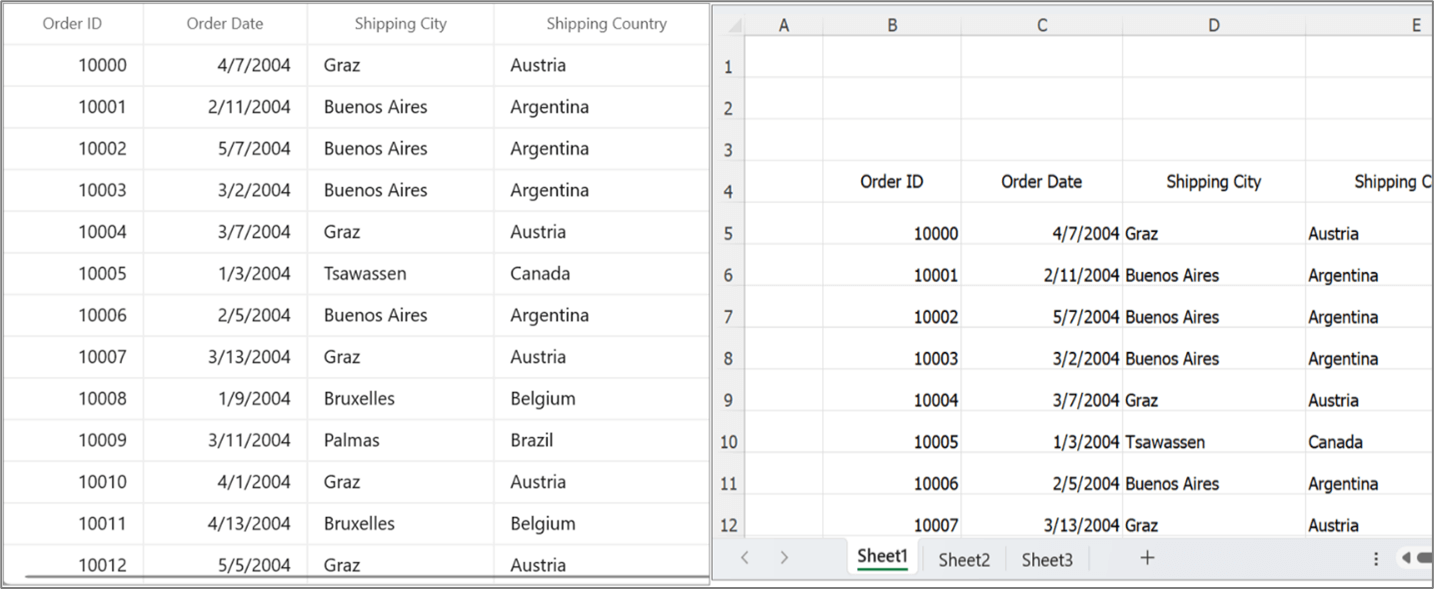Viewport: 1434px width, 589px height.
Task: Click the Order Date column header
Action: pyautogui.click(x=225, y=23)
